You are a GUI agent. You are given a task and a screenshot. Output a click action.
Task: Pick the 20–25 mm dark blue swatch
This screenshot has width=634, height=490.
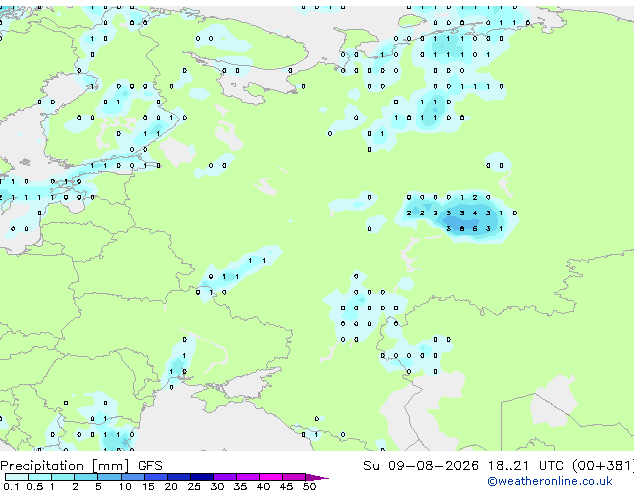click(179, 477)
